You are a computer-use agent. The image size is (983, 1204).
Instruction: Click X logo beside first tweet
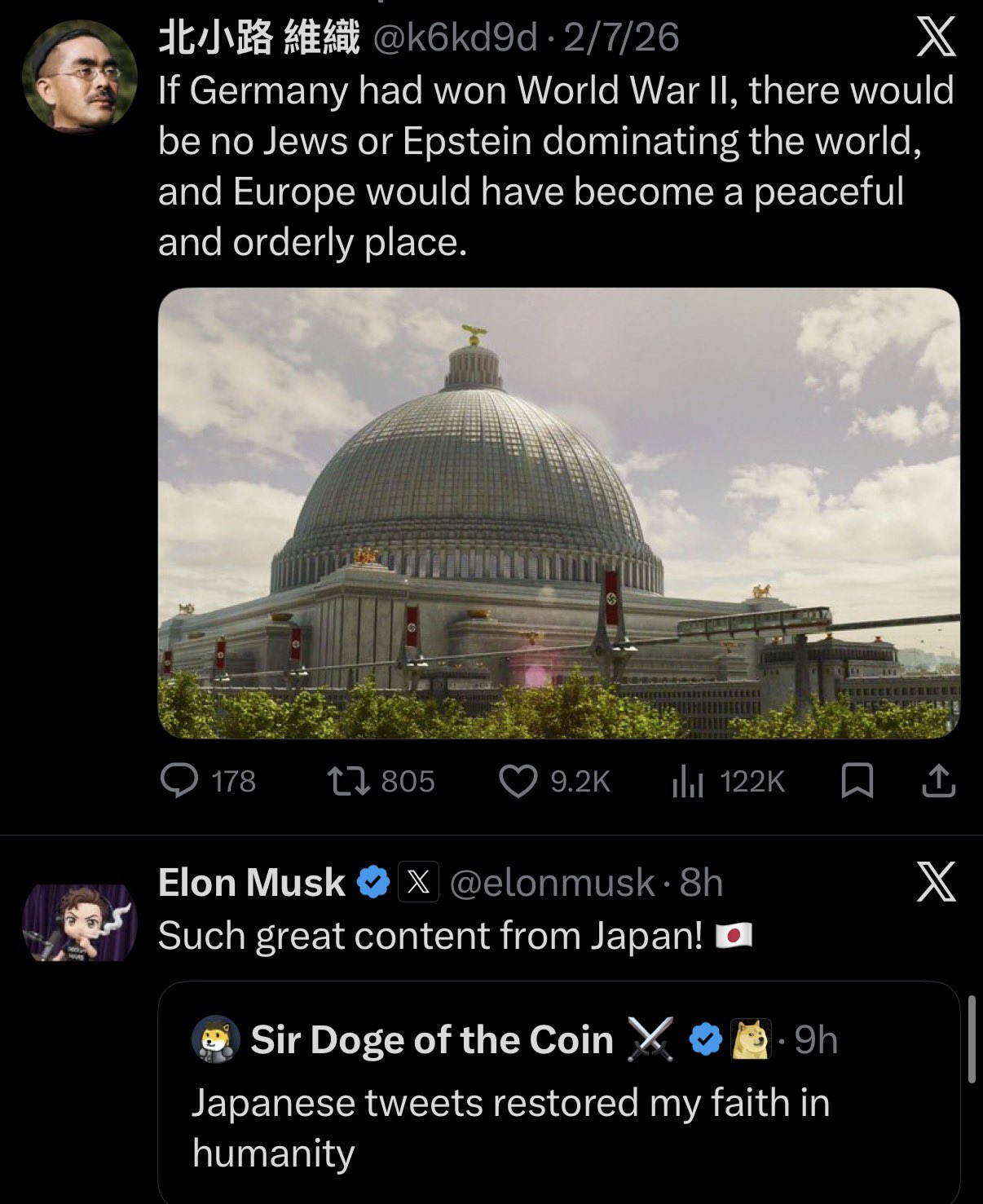click(x=936, y=37)
